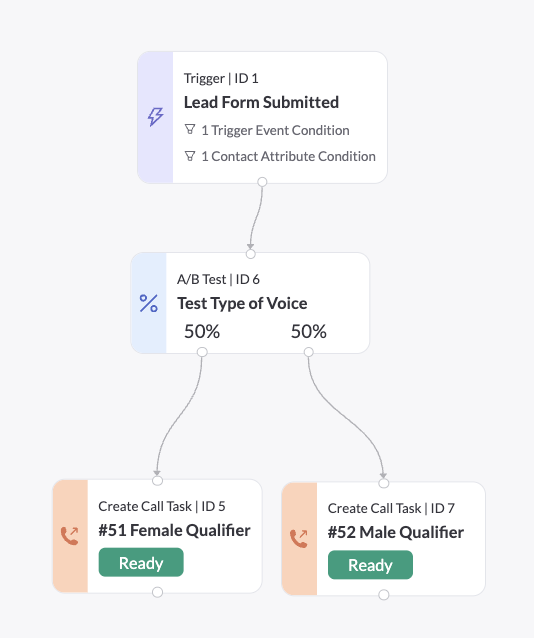Click the input connector atop A/B Test node

251,254
